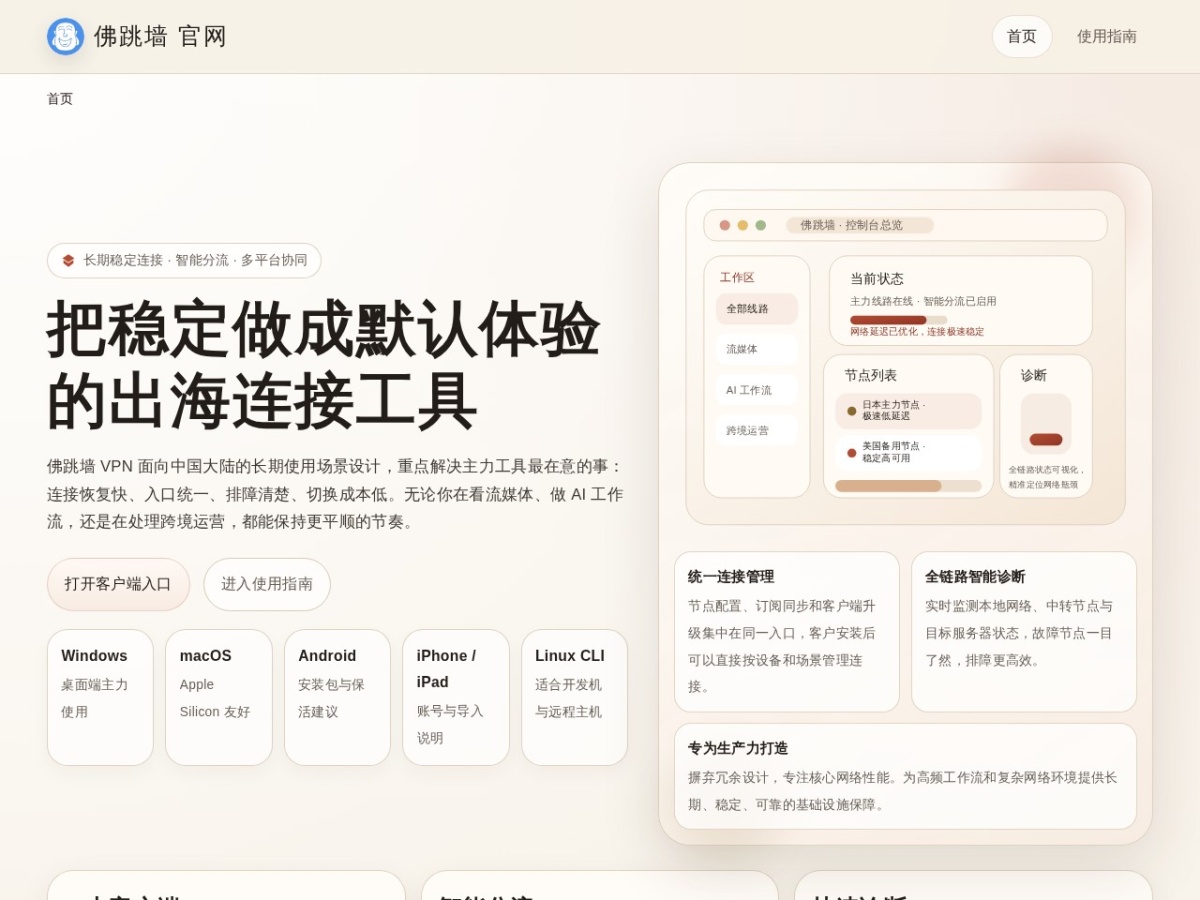Click the 网络延迟已优化 status text
This screenshot has width=1200, height=900.
(x=917, y=332)
